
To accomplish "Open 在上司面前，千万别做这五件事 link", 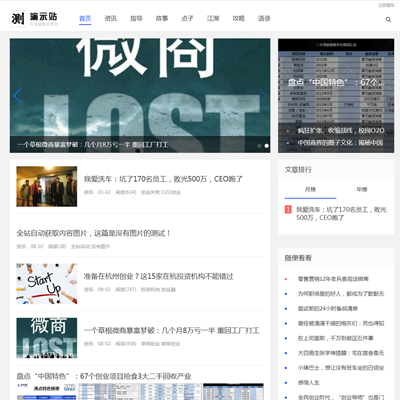I will (x=335, y=338).
